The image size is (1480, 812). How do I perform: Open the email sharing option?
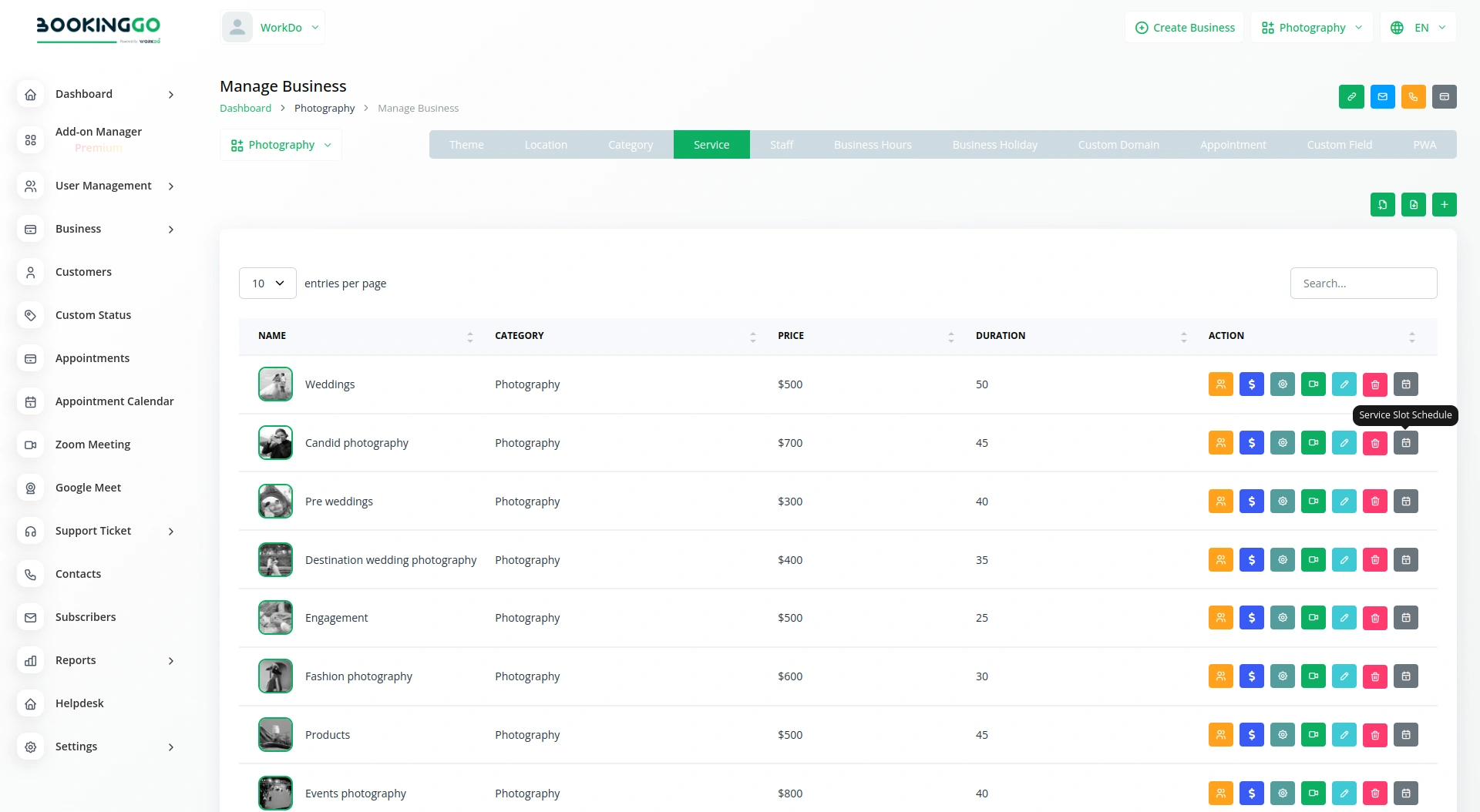(1382, 96)
